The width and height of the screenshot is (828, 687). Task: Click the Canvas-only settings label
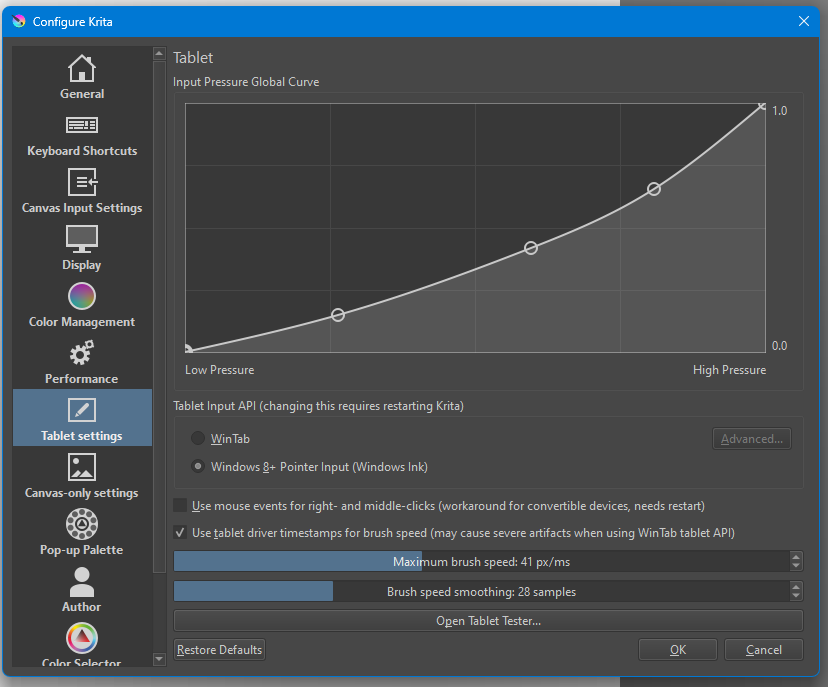81,493
